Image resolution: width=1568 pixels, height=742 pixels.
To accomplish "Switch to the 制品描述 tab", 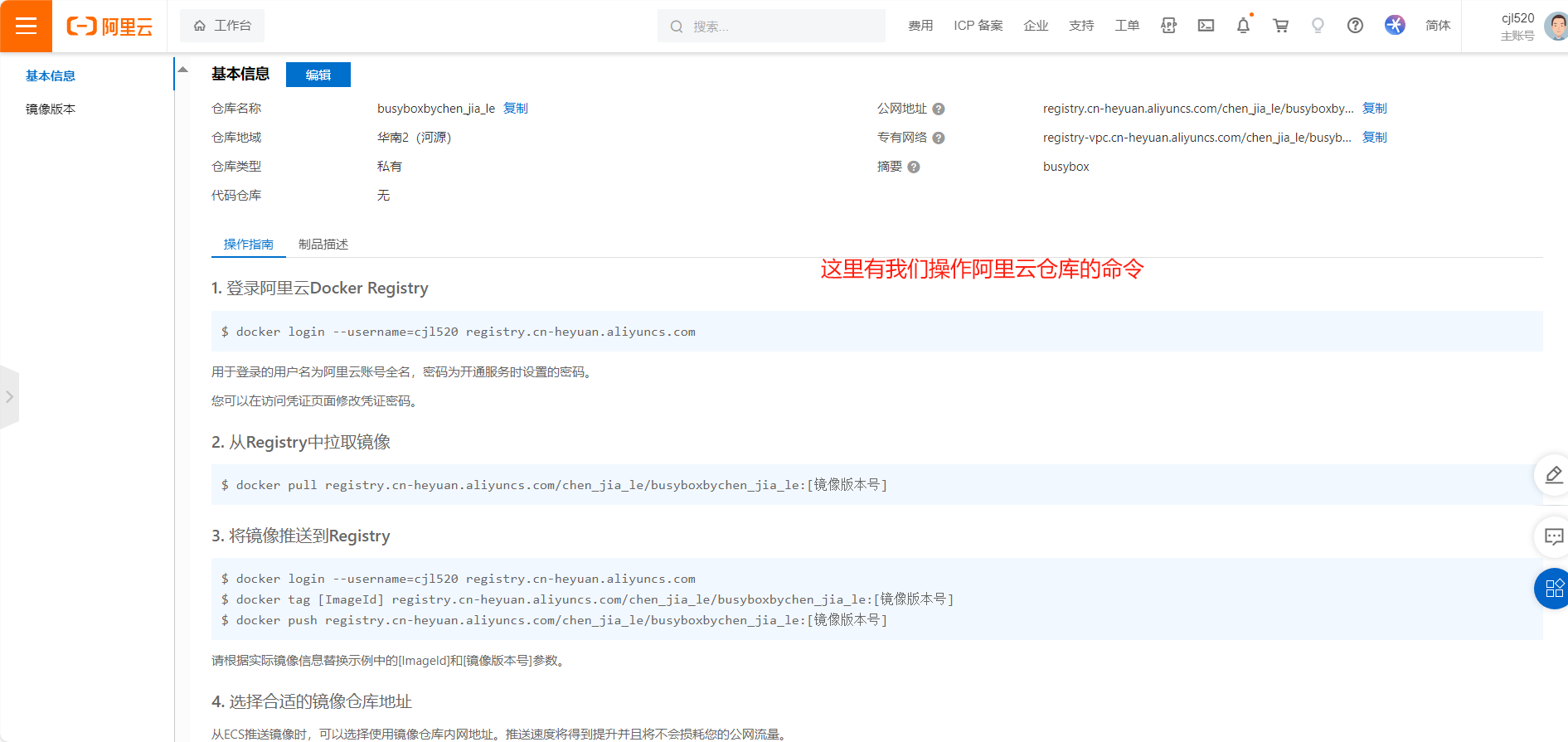I will [323, 244].
